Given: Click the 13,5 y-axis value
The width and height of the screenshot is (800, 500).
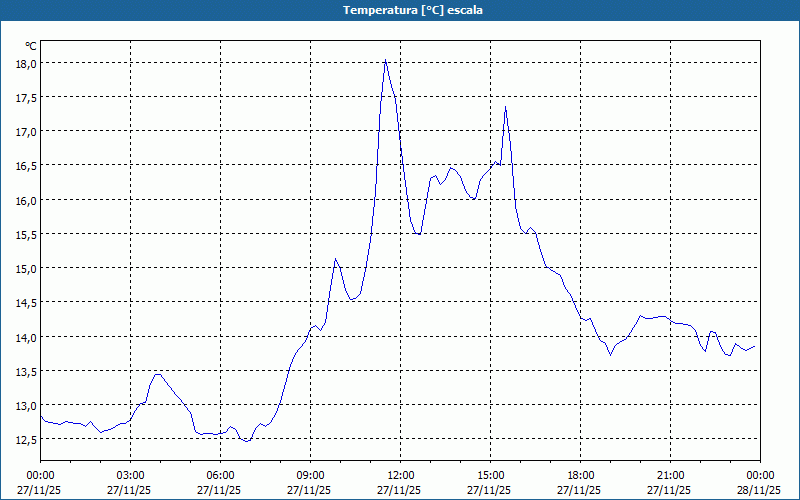Looking at the screenshot, I should coord(26,371).
